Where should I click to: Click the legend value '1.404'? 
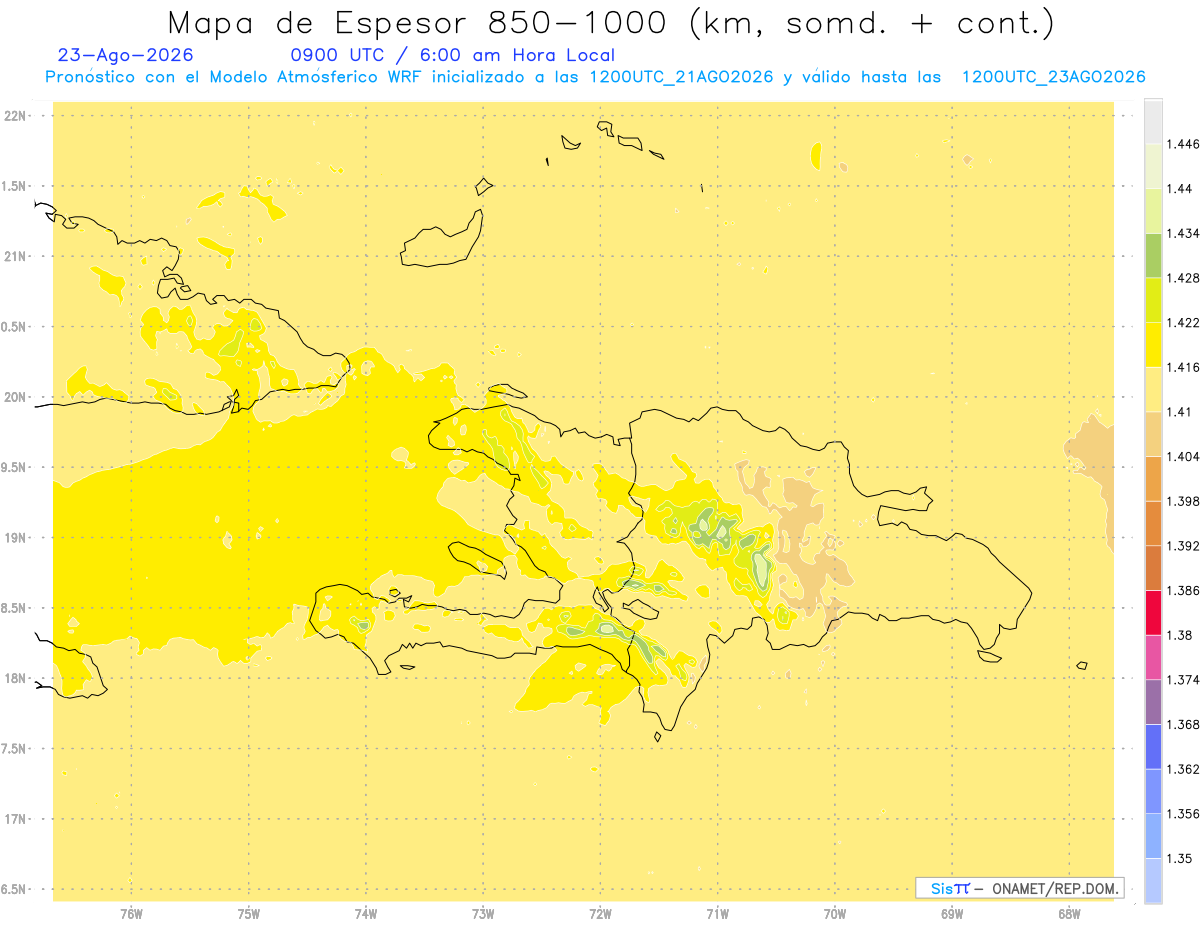tap(1183, 457)
